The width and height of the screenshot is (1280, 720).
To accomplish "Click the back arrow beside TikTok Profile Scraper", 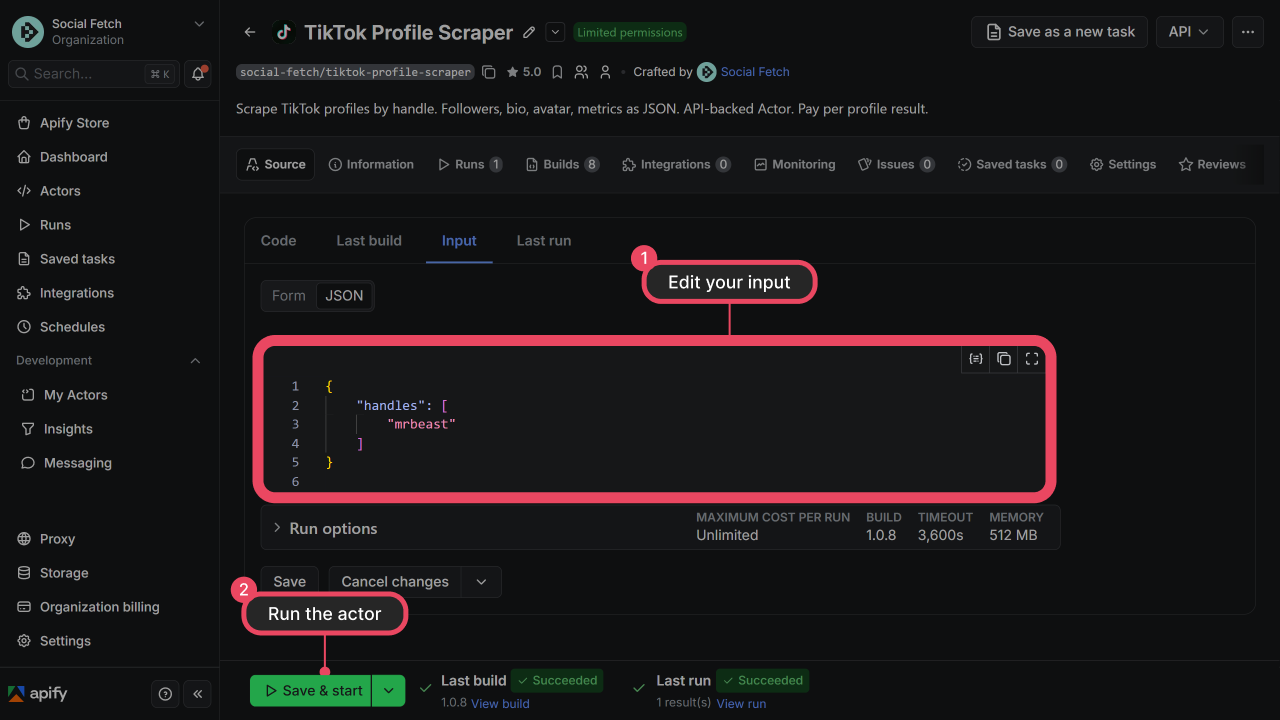I will [250, 32].
